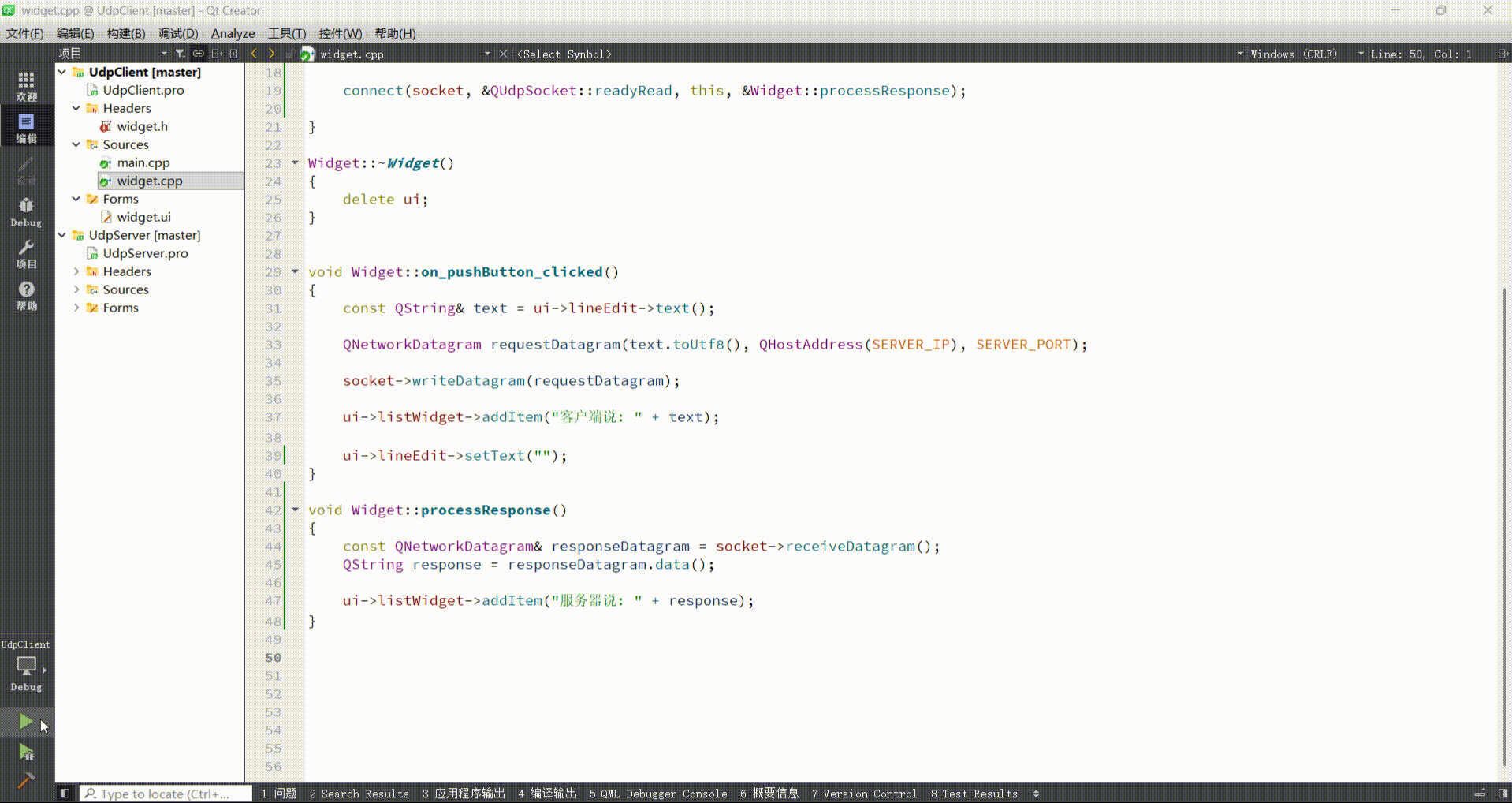Open the 4 编译输出 pane
Screen dimensions: 1512x803
pyautogui.click(x=547, y=794)
